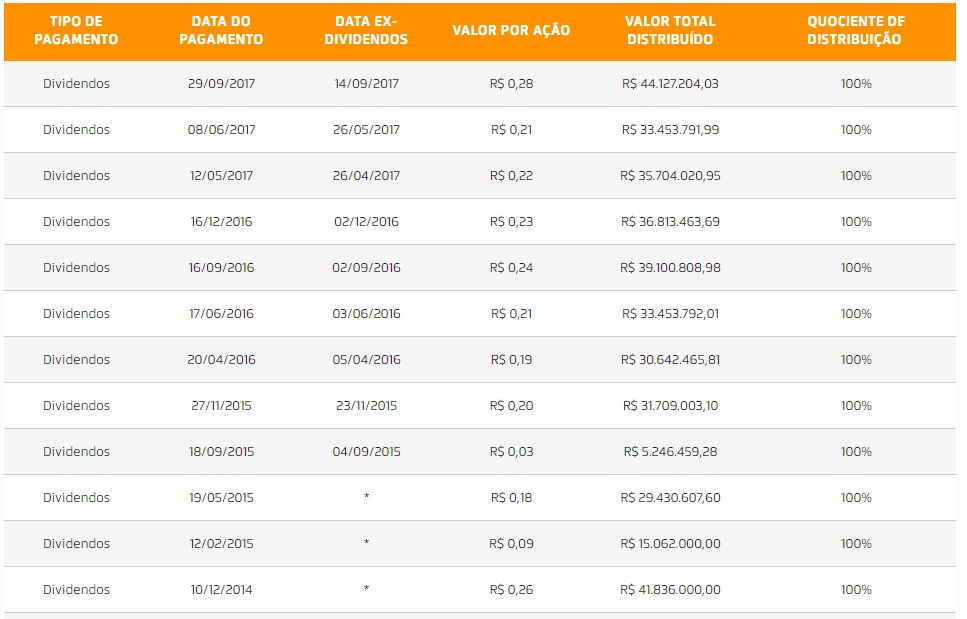Click total value R$ 15.062.000,00
967x619 pixels.
pos(670,544)
